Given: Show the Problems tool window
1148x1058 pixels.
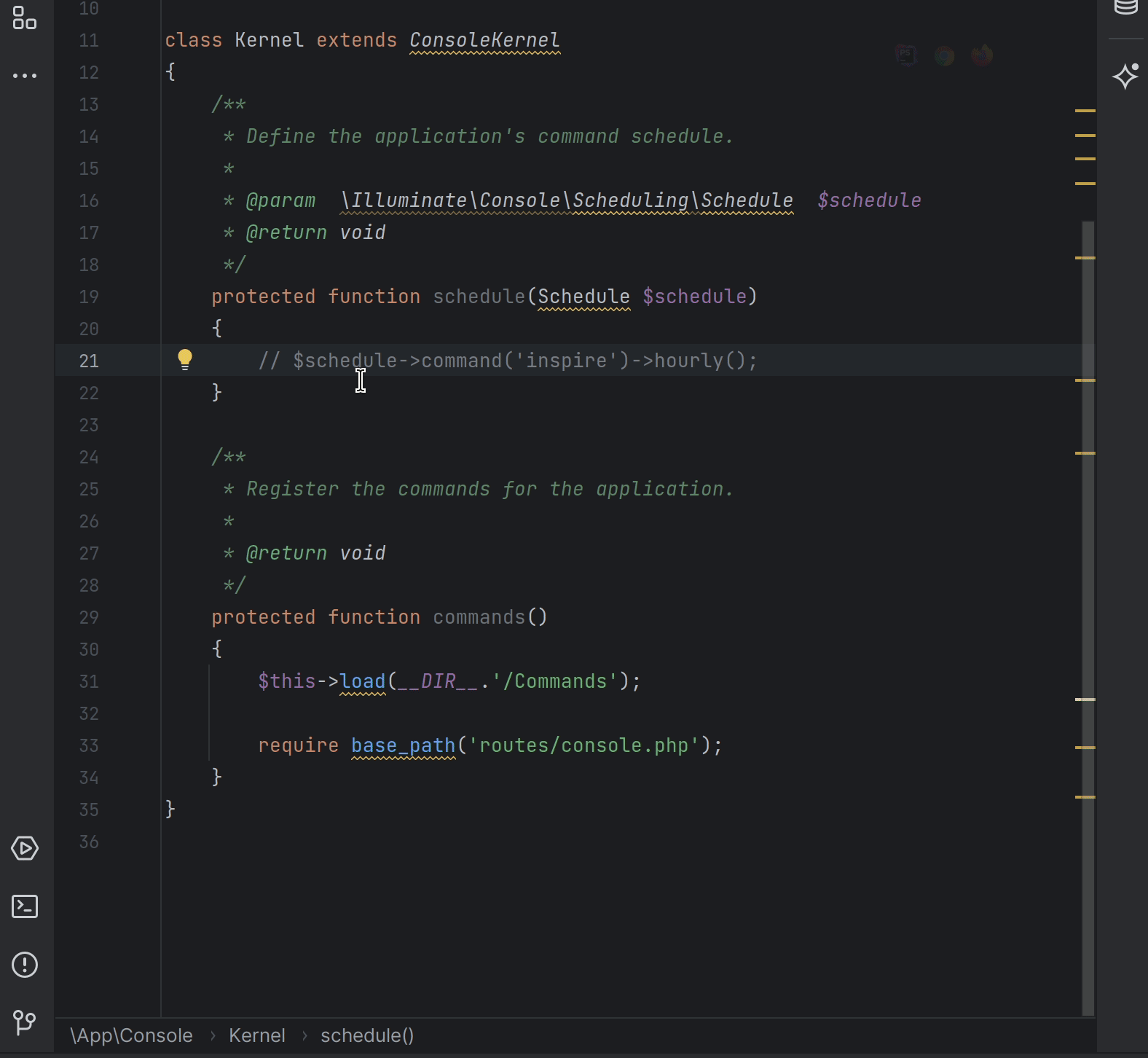Looking at the screenshot, I should pos(25,965).
